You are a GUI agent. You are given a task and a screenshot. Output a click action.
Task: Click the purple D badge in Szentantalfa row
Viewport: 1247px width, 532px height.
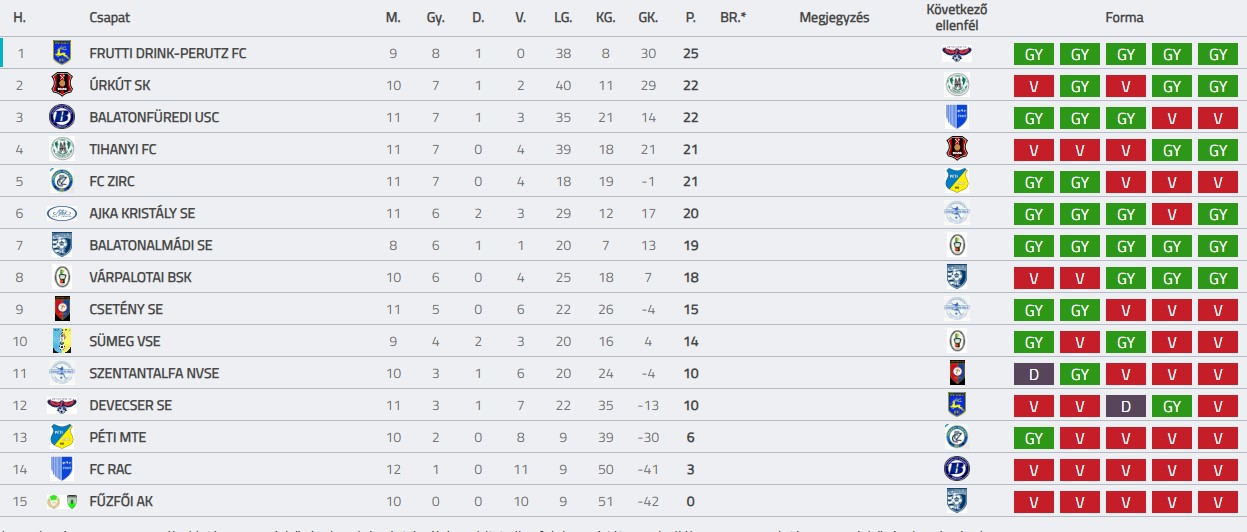point(1034,374)
